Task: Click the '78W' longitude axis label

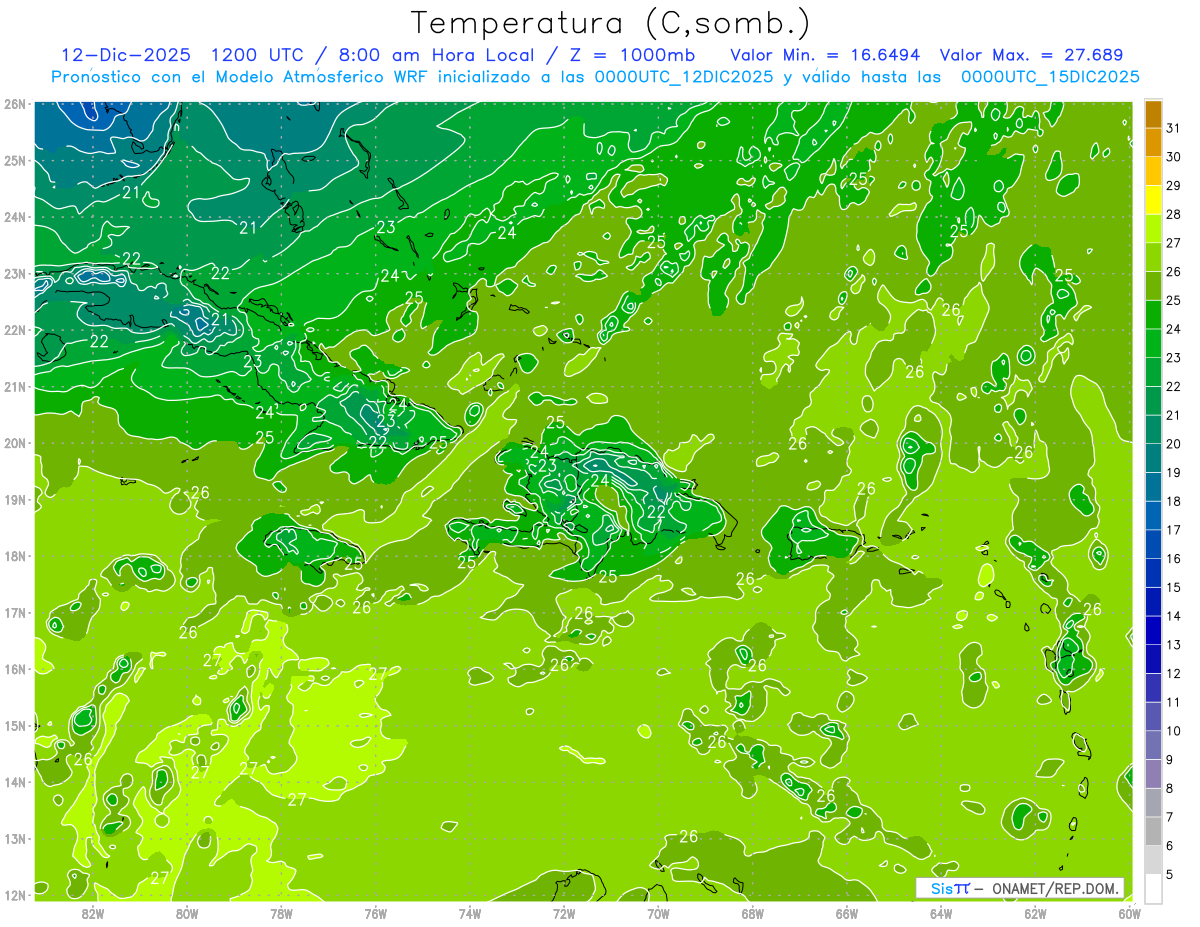Action: pos(281,913)
